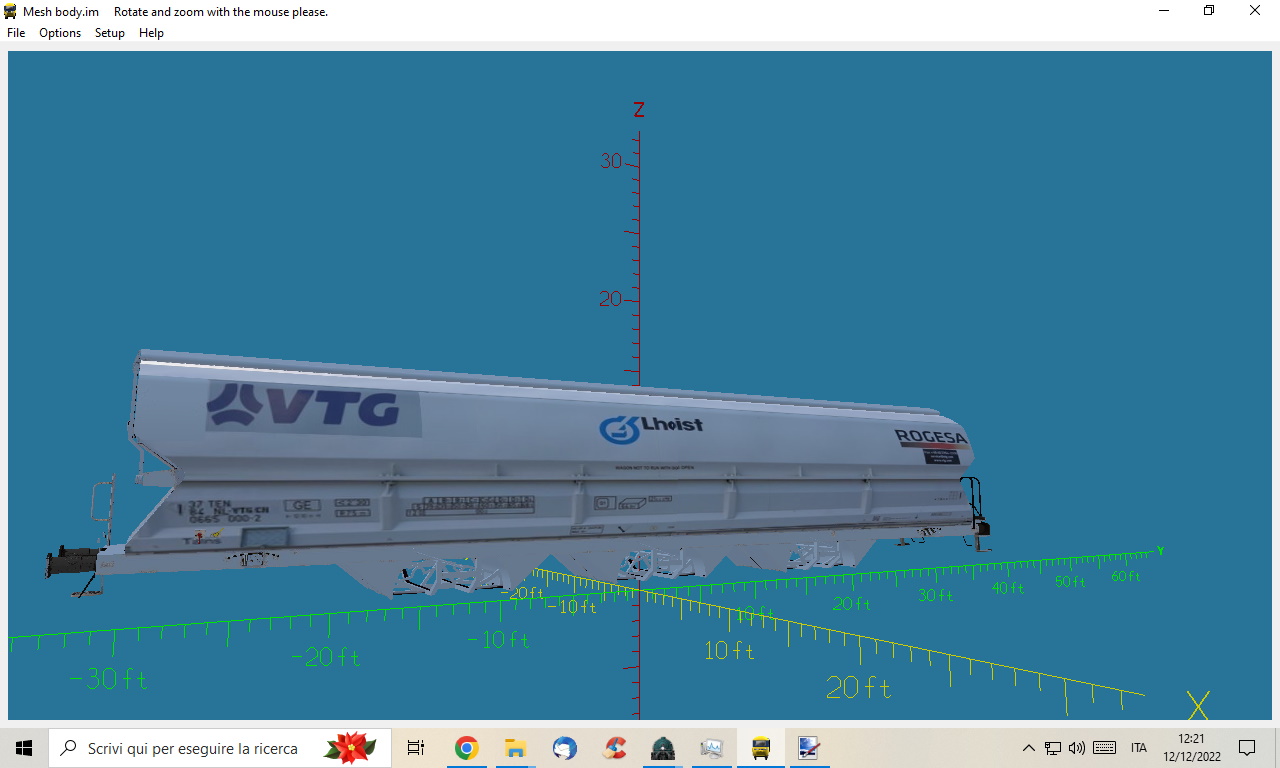Open the notification center
This screenshot has height=768, width=1280.
[1247, 748]
